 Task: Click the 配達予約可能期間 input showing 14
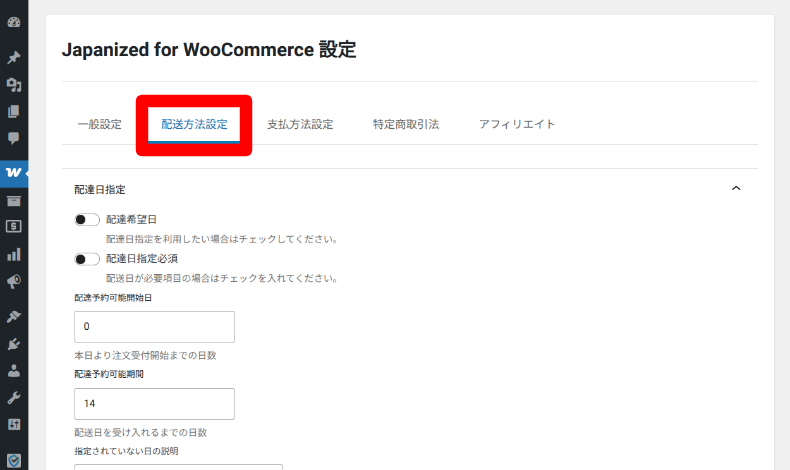coord(154,404)
